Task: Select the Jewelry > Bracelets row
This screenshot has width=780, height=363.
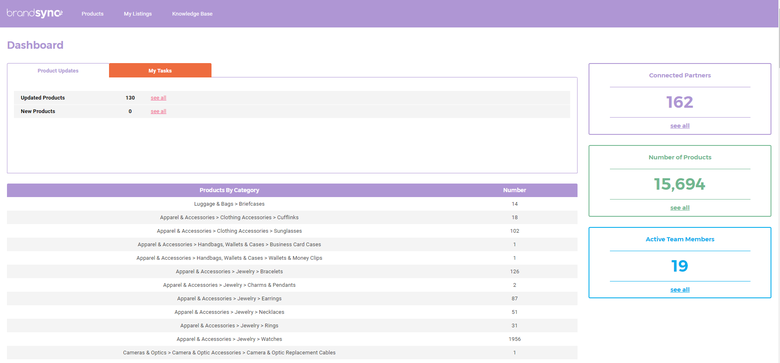Action: click(292, 272)
